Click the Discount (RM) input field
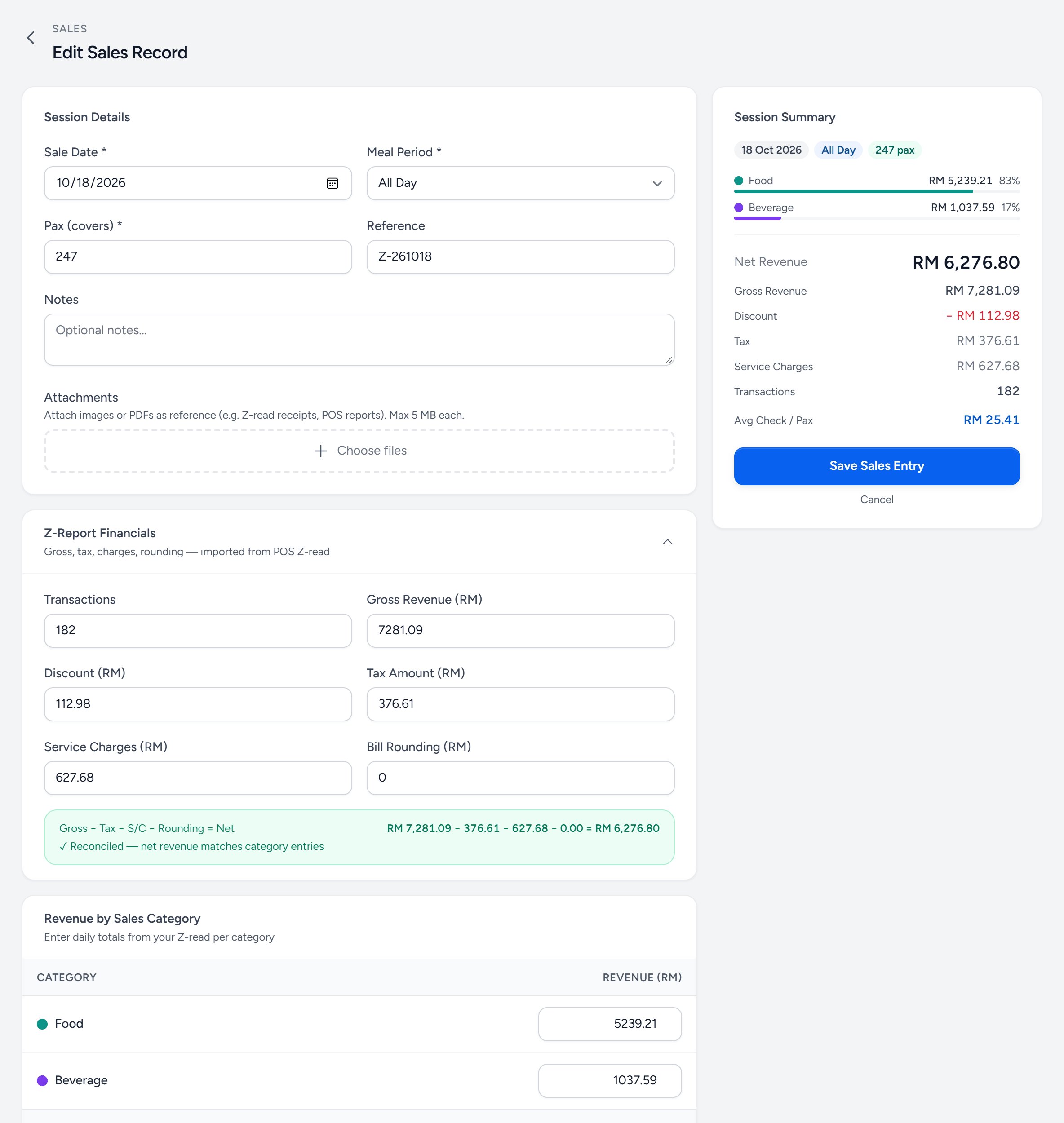The width and height of the screenshot is (1064, 1123). click(198, 704)
